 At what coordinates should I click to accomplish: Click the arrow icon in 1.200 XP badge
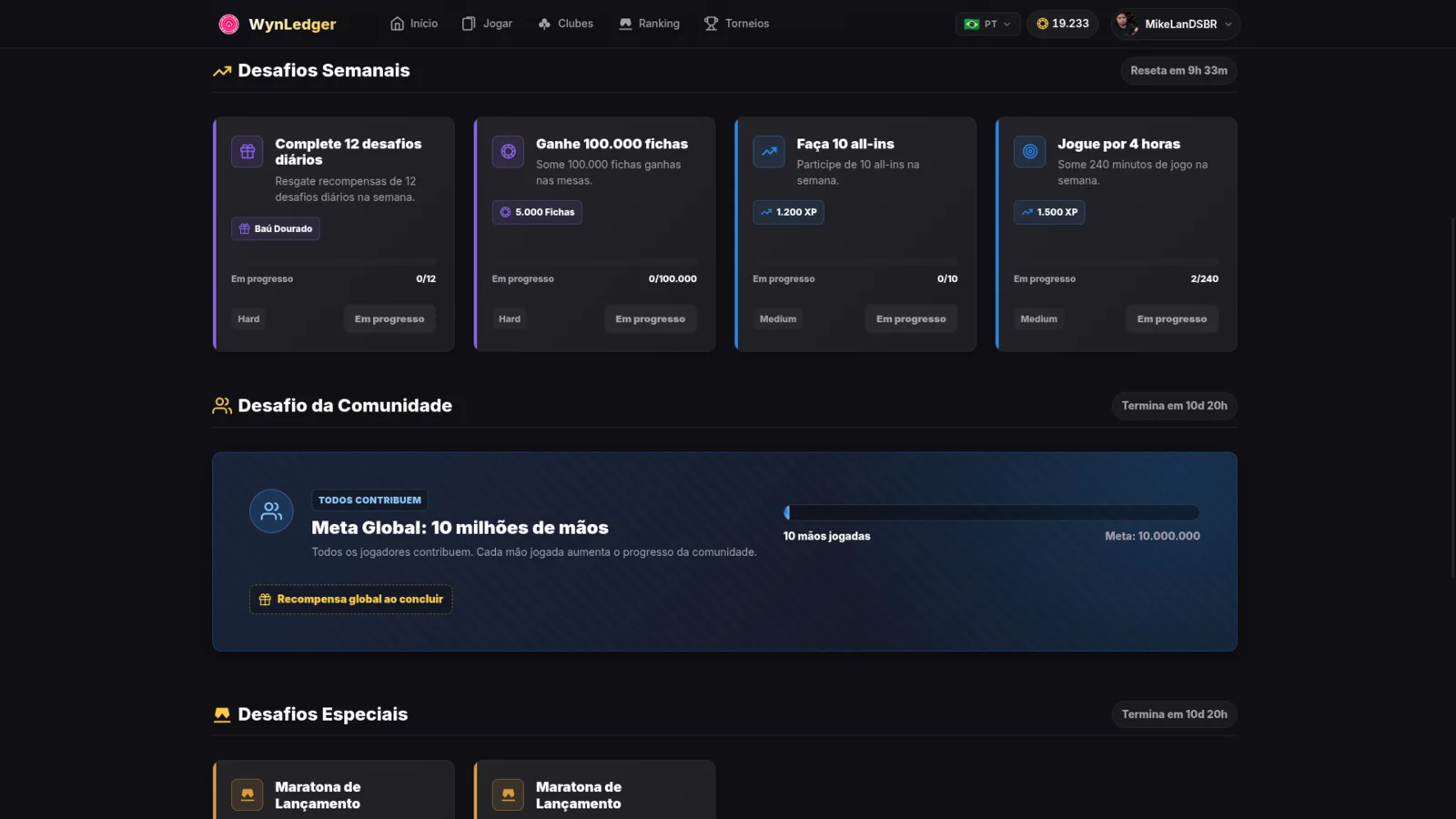point(766,212)
